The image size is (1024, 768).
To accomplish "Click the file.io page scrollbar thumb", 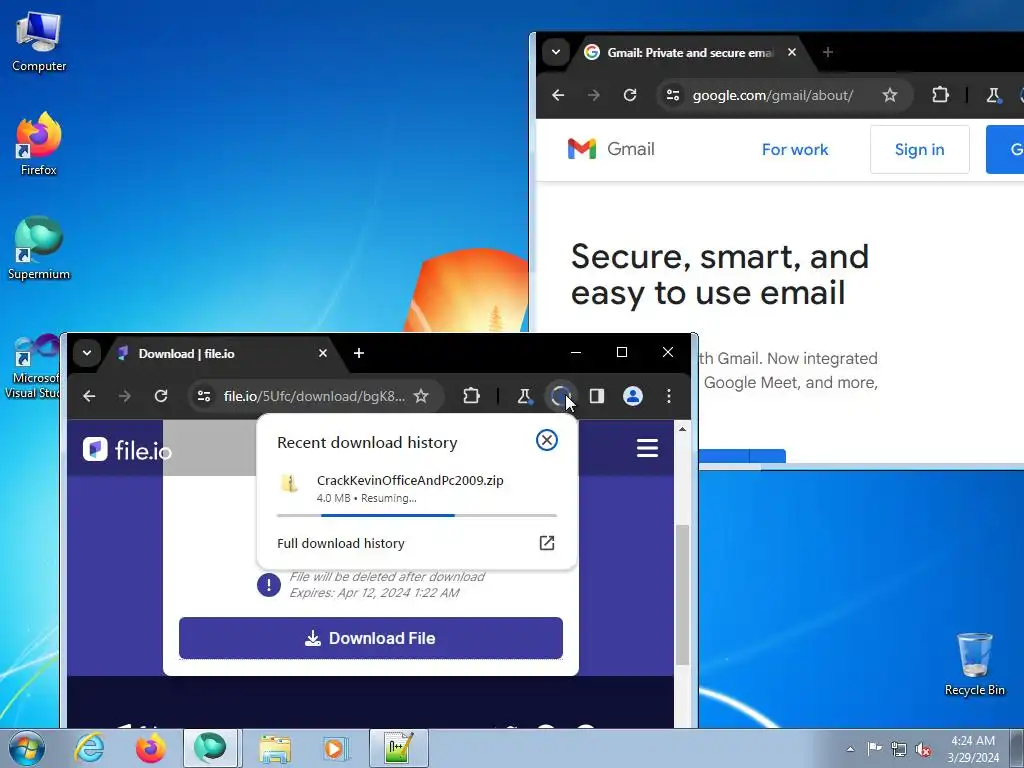I will (x=682, y=594).
